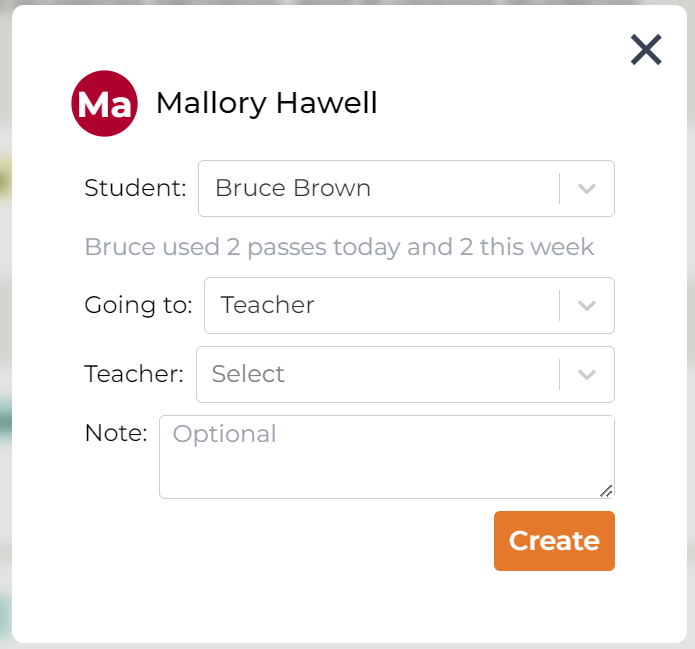Click the Going to field's vertical divider

(x=560, y=305)
